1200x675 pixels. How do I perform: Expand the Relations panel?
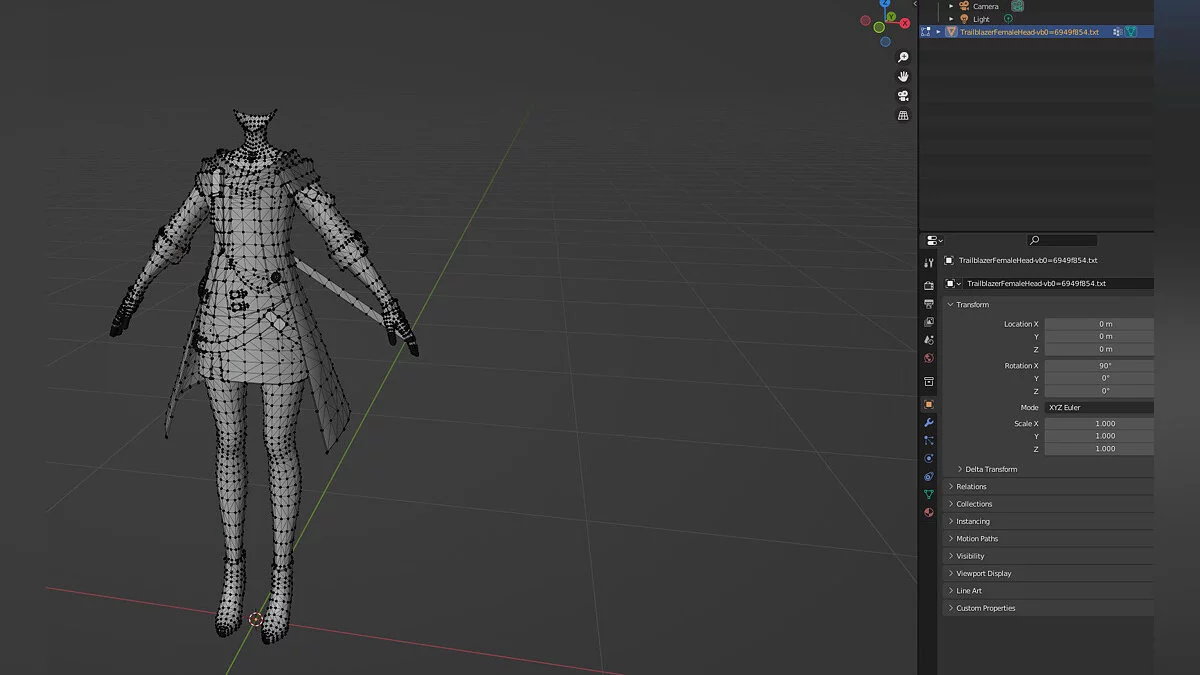click(971, 487)
